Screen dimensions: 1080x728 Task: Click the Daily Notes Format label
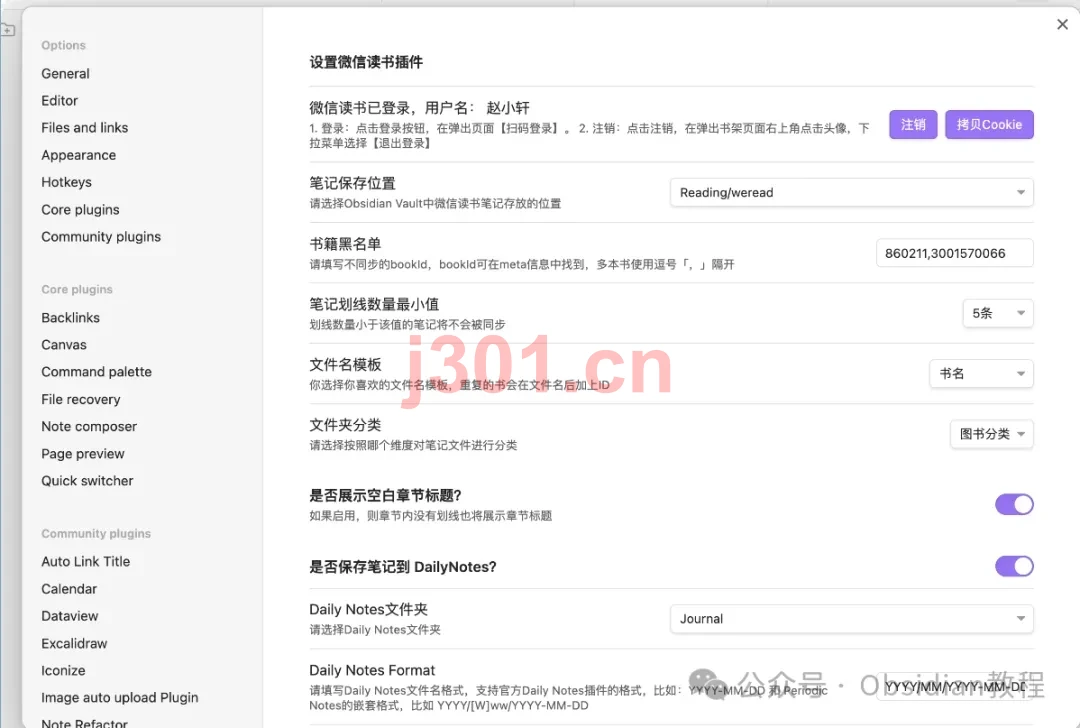click(372, 670)
